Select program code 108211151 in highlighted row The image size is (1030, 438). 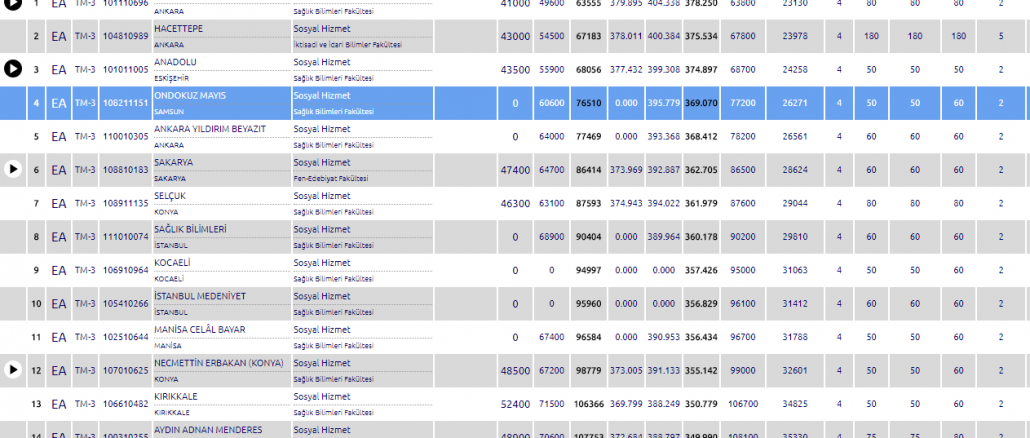click(x=125, y=103)
